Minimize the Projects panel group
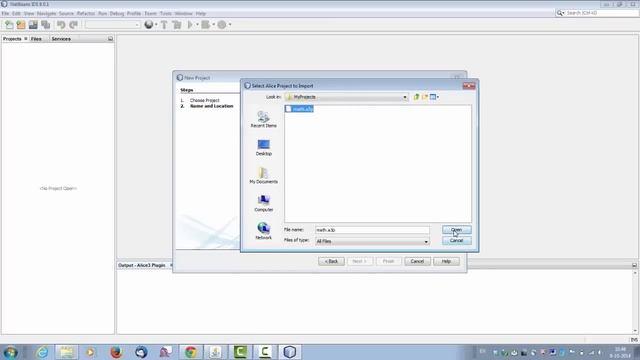The height and width of the screenshot is (360, 640). click(110, 39)
